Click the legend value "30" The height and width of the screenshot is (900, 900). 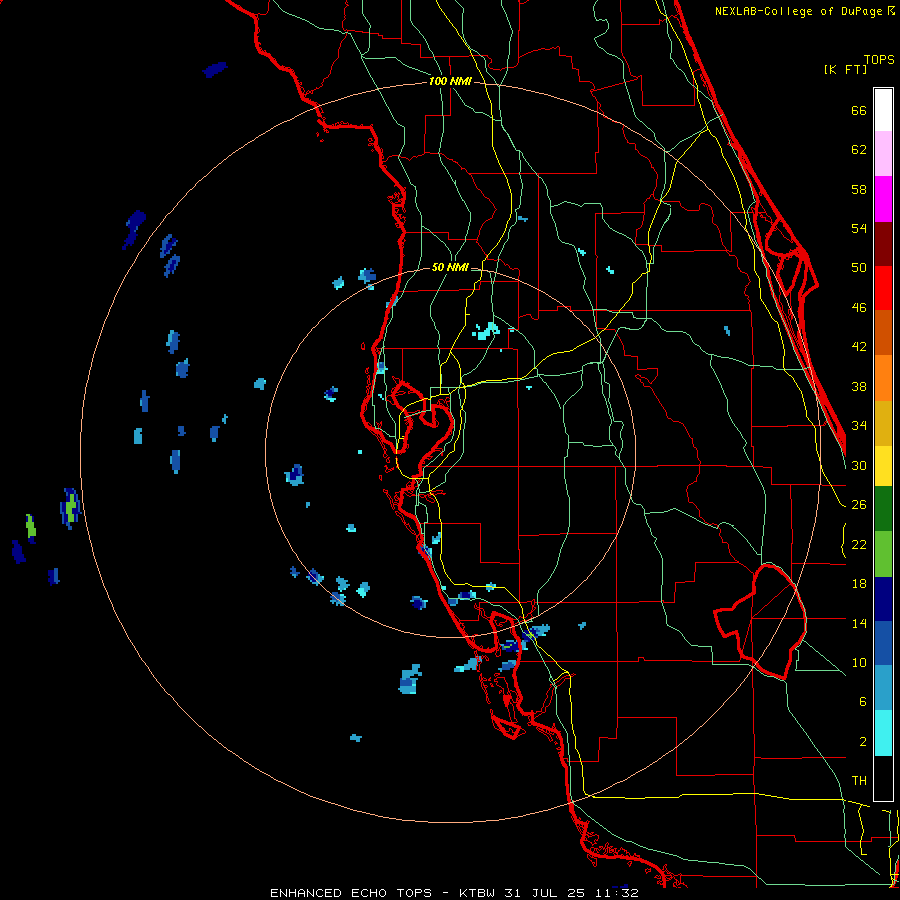[859, 465]
